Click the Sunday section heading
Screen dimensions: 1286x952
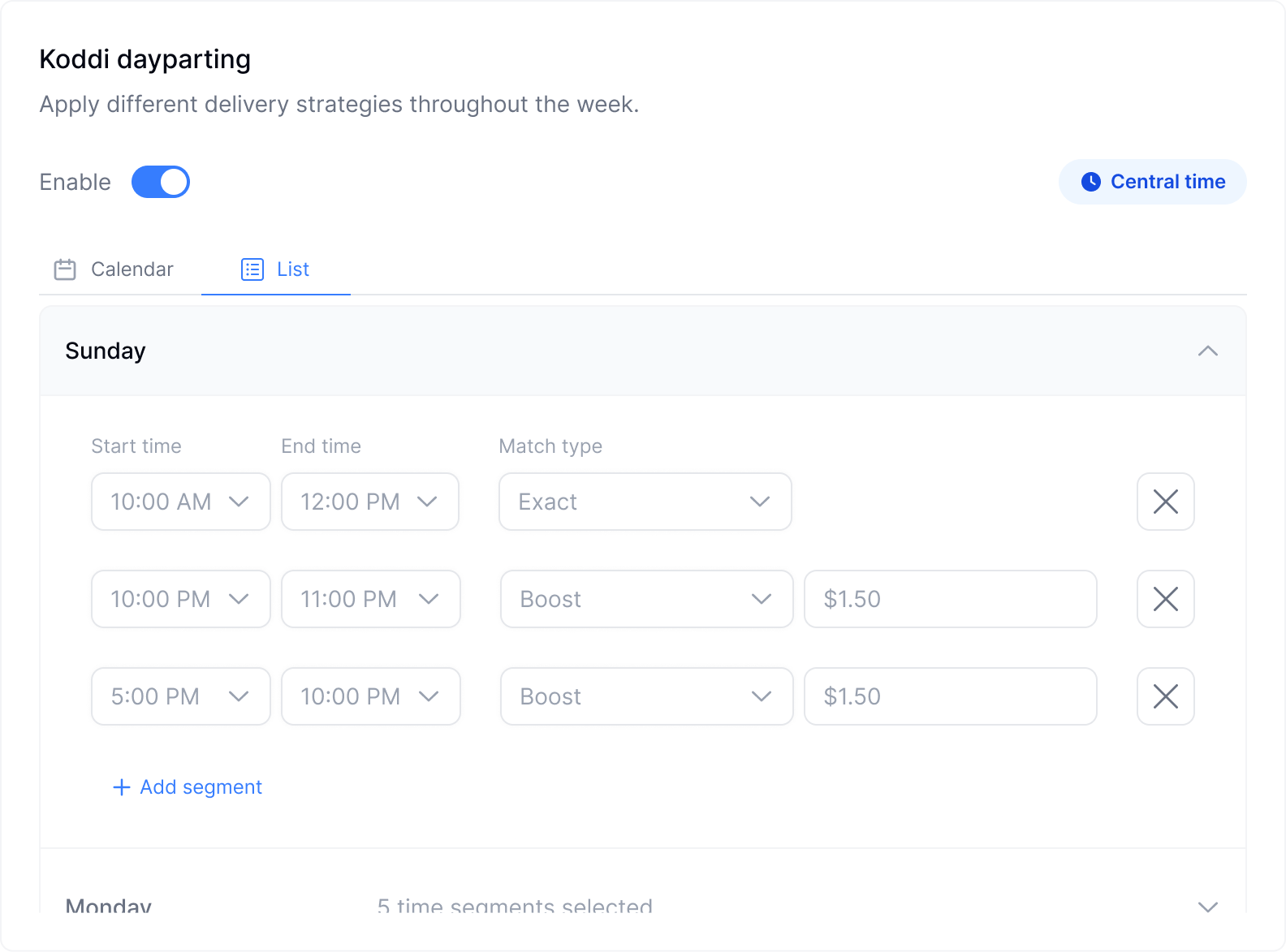[x=106, y=351]
